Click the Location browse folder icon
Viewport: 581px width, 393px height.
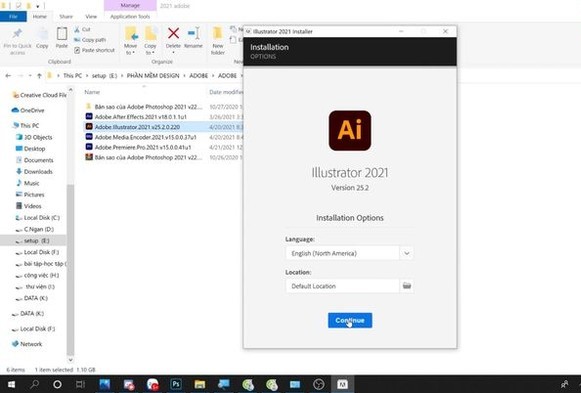pyautogui.click(x=406, y=286)
